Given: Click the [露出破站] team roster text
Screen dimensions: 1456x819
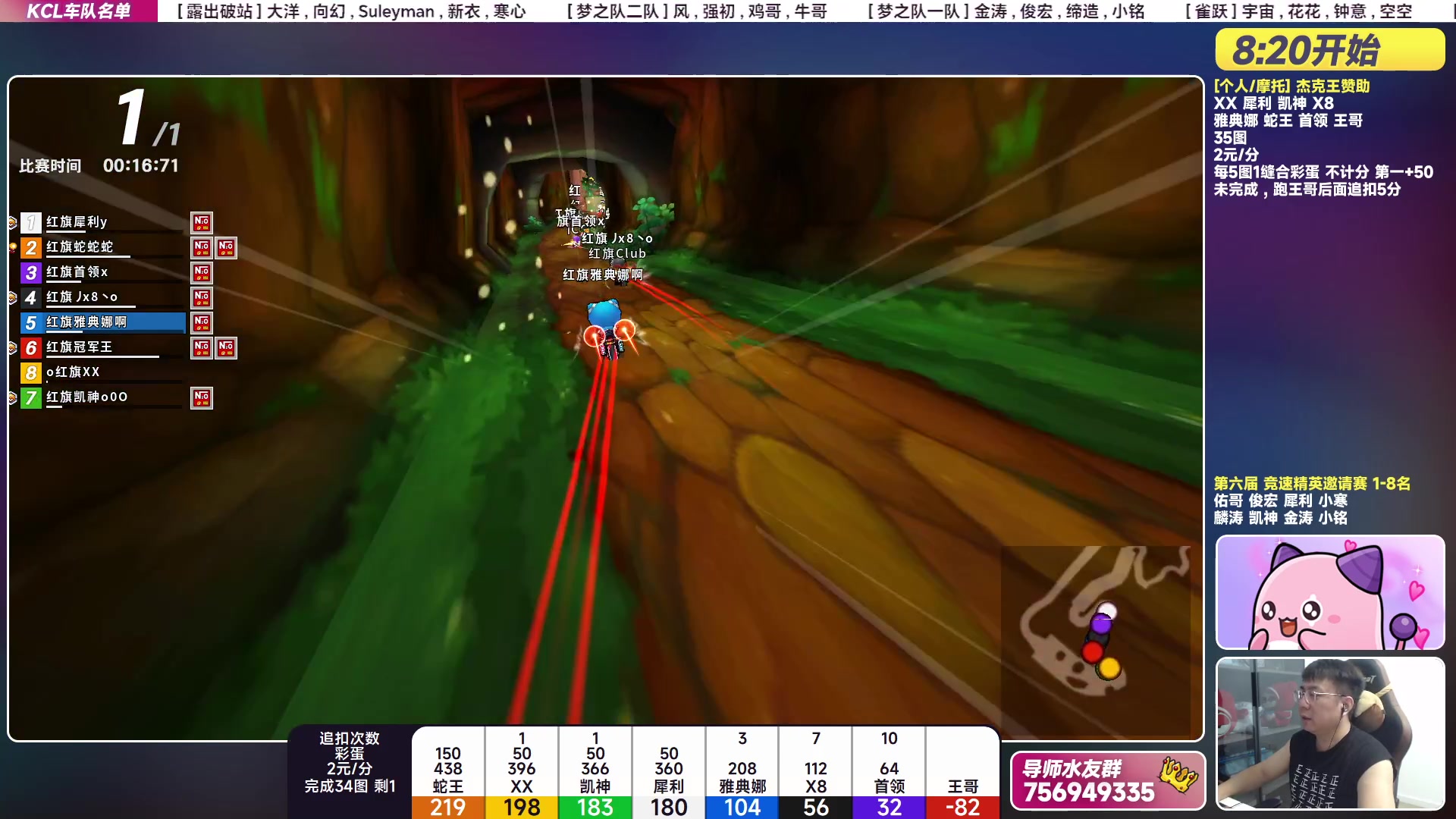Looking at the screenshot, I should (x=351, y=11).
